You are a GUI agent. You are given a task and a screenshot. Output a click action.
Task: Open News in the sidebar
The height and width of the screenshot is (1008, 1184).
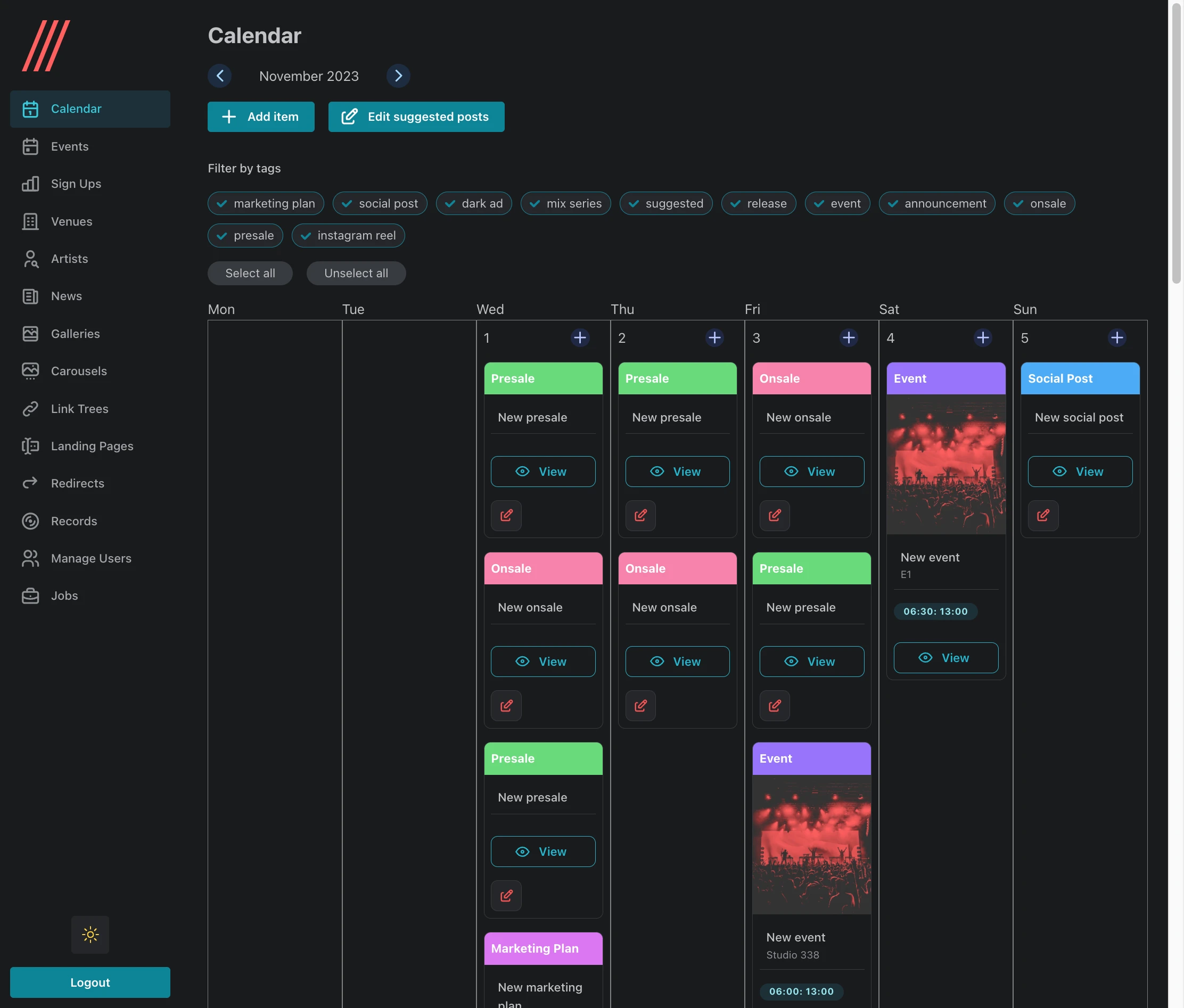(x=90, y=296)
